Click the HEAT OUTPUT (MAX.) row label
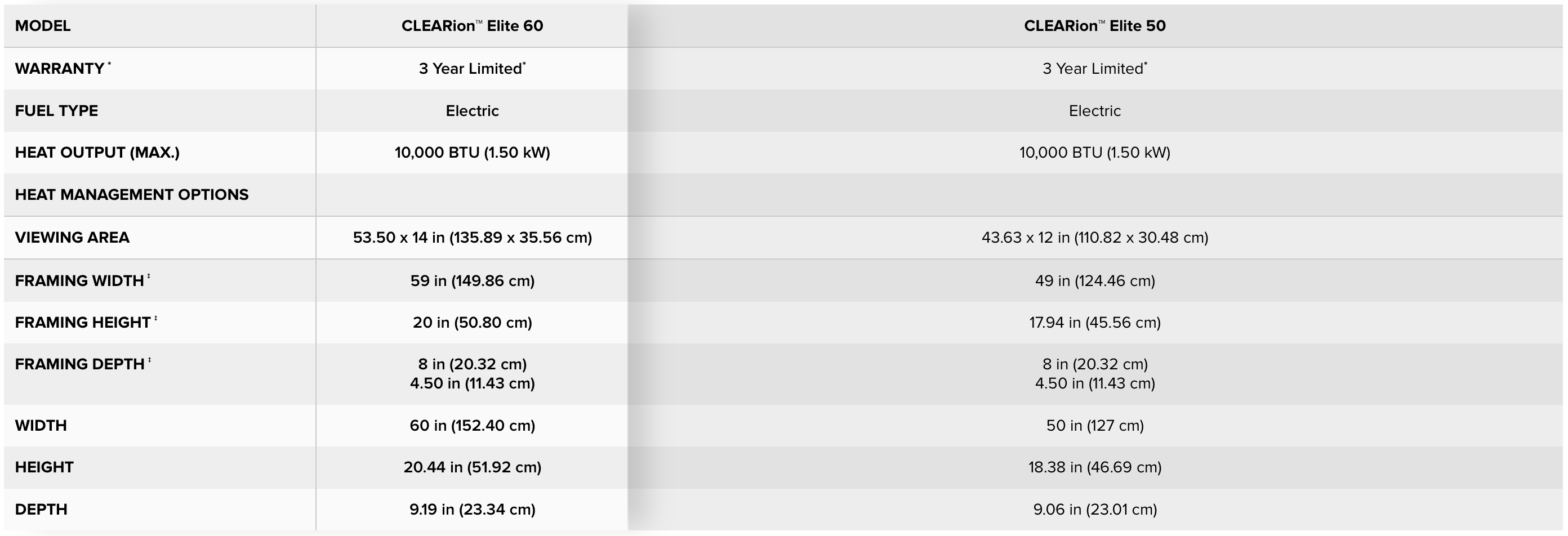Viewport: 1568px width, 536px height. tap(97, 152)
